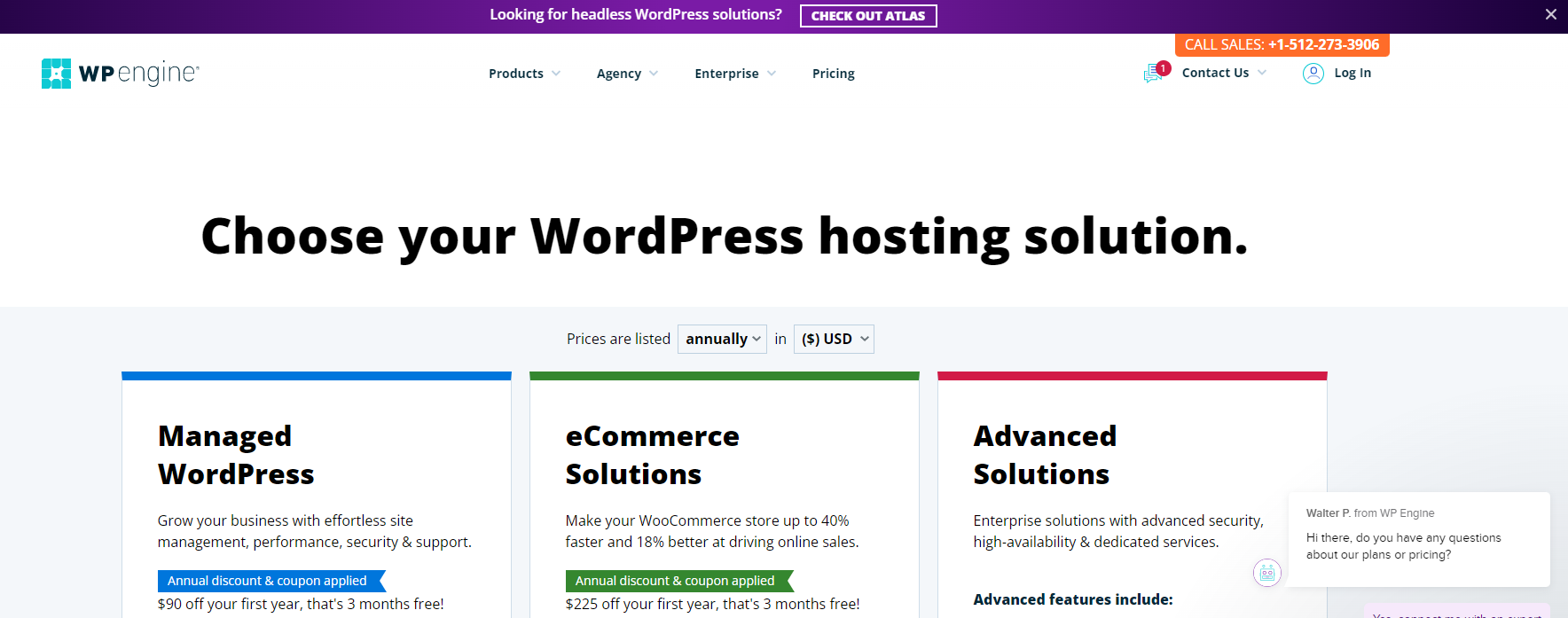
Task: Expand the Products menu
Action: click(524, 74)
